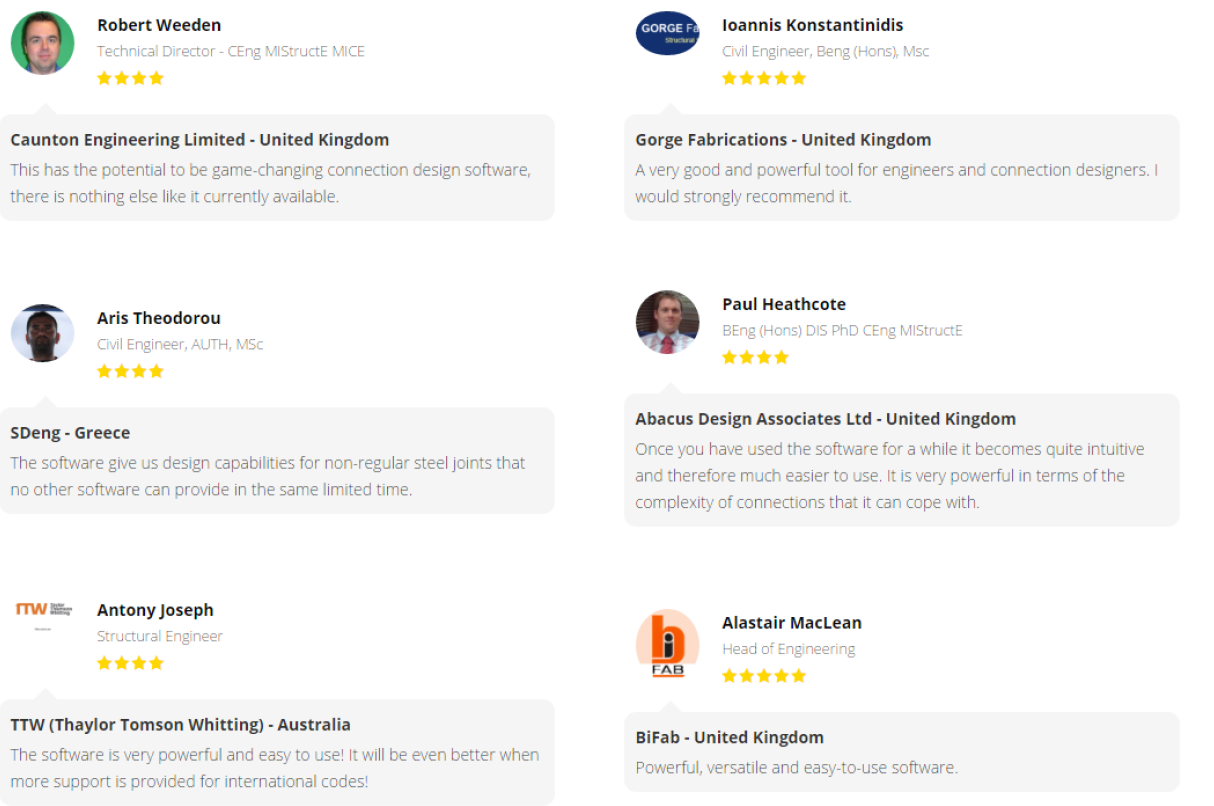
Task: Click the Caunton Engineering Limited heading
Action: pos(199,140)
